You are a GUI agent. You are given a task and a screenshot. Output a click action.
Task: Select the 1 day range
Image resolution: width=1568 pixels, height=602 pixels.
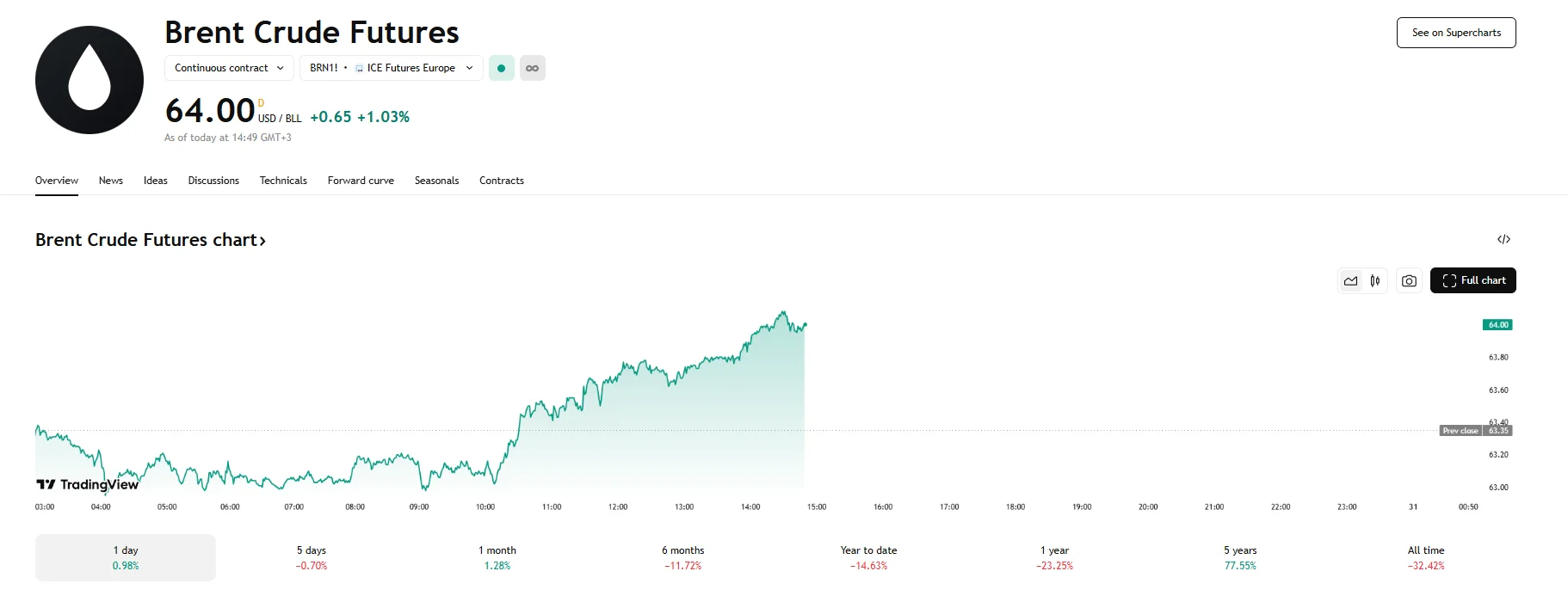click(x=126, y=557)
